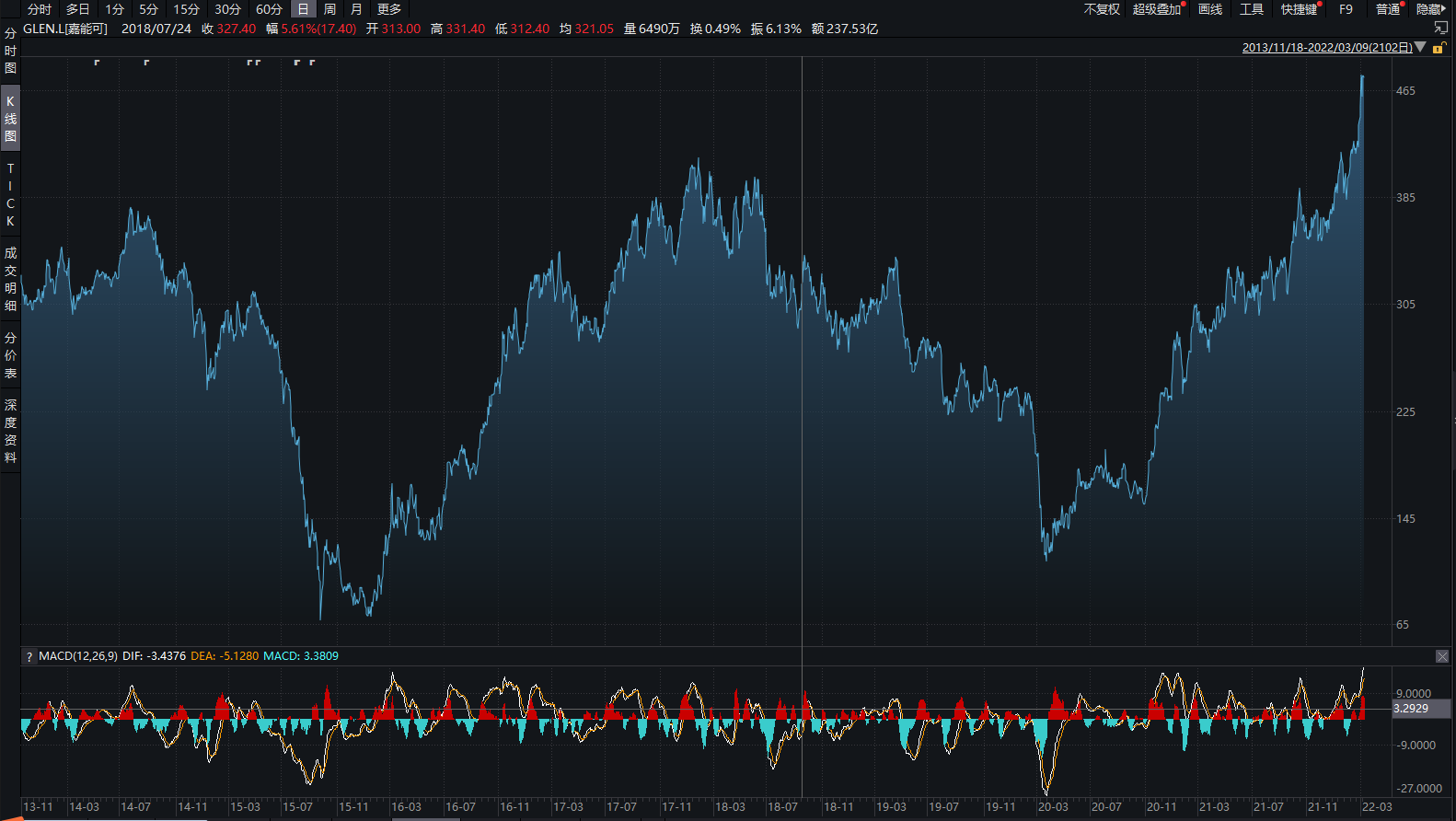Click MACD axis label -27.0000
This screenshot has width=1456, height=821.
coord(1419,789)
